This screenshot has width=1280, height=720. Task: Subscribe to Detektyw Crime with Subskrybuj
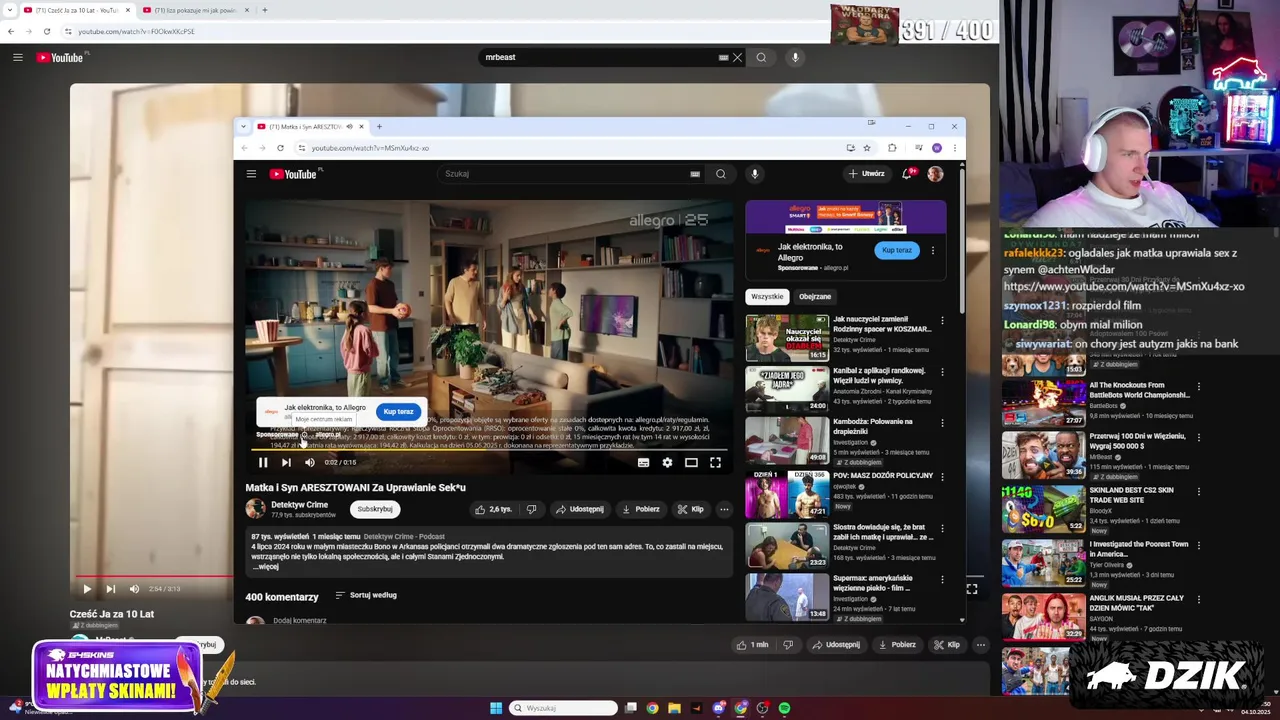point(375,509)
